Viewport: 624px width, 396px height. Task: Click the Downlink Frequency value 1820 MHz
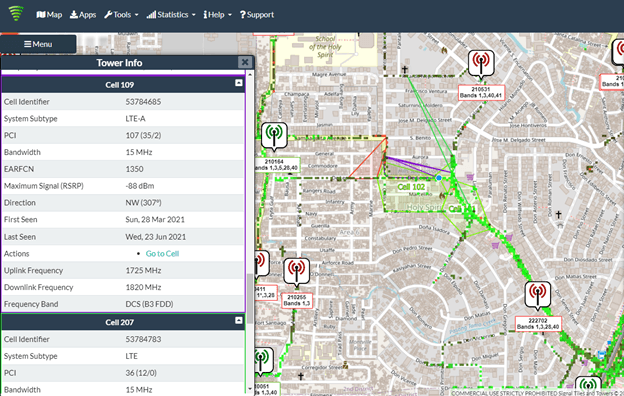[143, 287]
